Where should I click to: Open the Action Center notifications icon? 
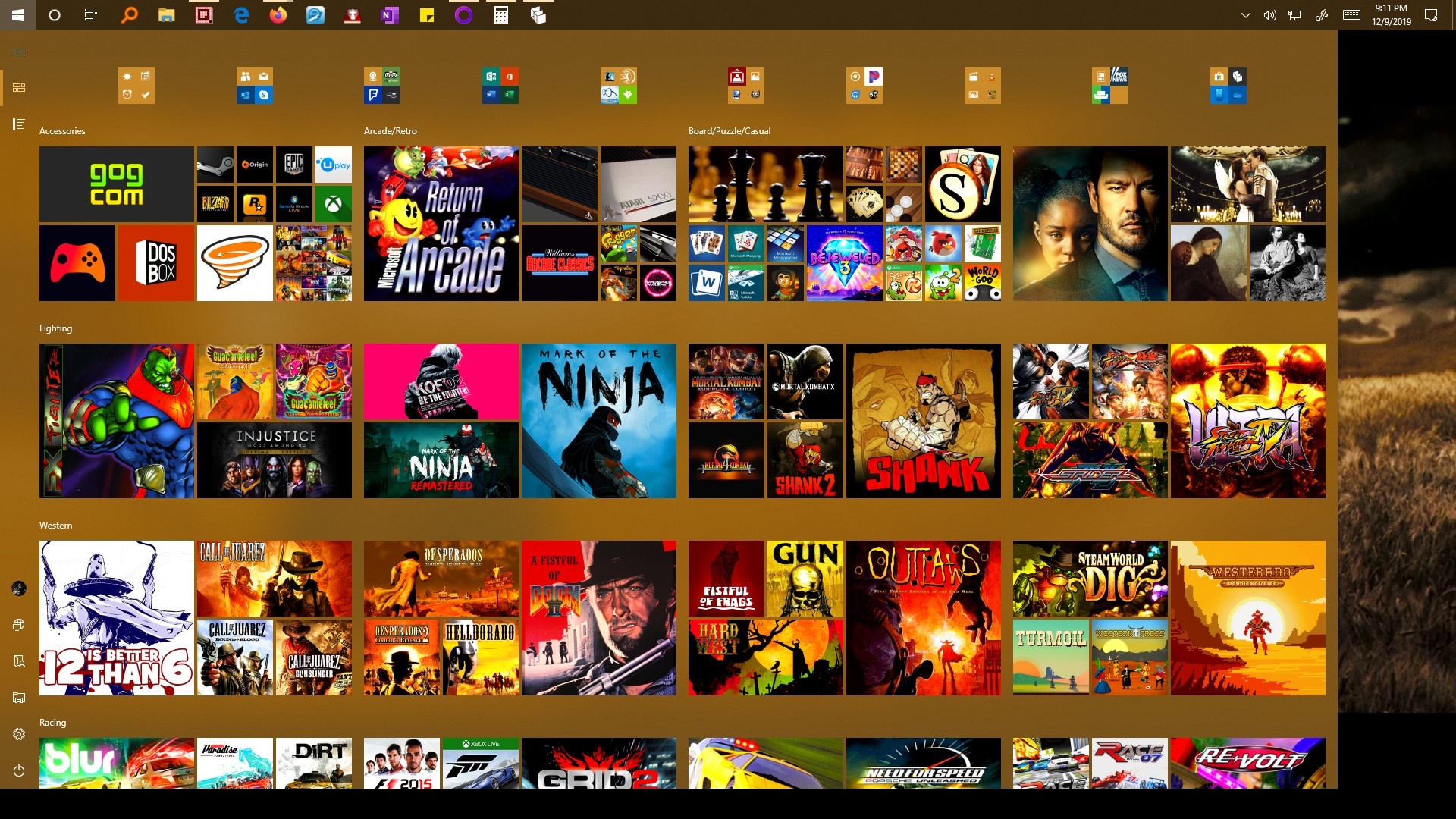[1431, 15]
